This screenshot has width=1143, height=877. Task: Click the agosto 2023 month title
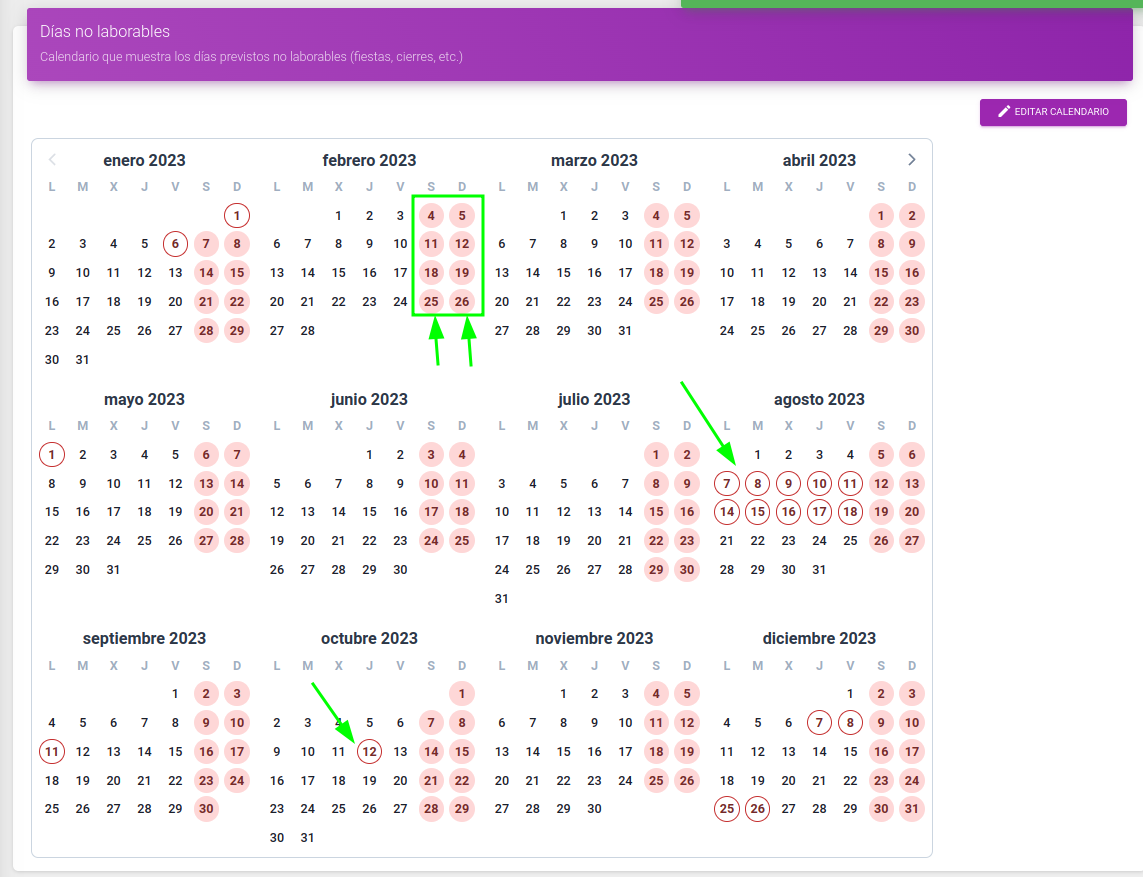pyautogui.click(x=819, y=399)
